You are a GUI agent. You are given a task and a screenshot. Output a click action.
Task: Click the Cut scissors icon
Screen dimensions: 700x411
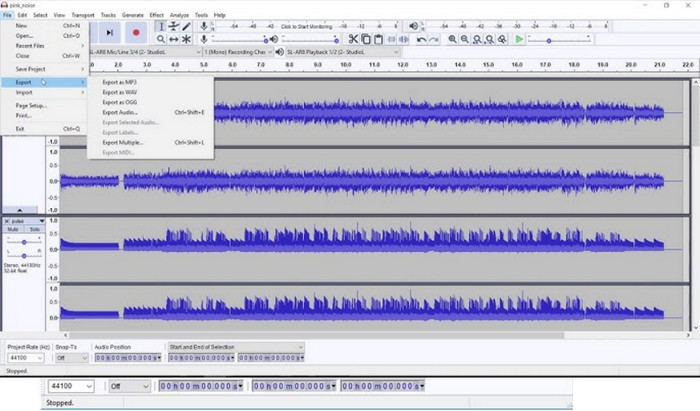(353, 39)
